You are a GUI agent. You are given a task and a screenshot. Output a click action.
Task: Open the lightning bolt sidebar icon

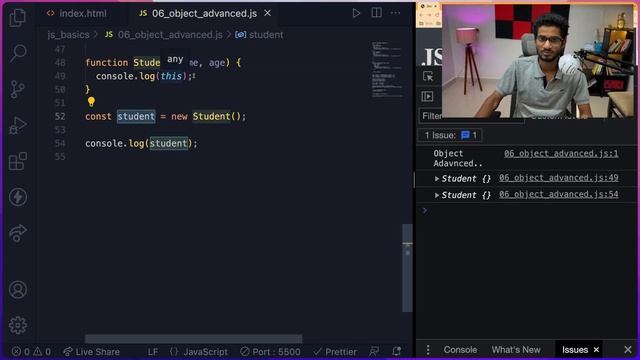18,197
